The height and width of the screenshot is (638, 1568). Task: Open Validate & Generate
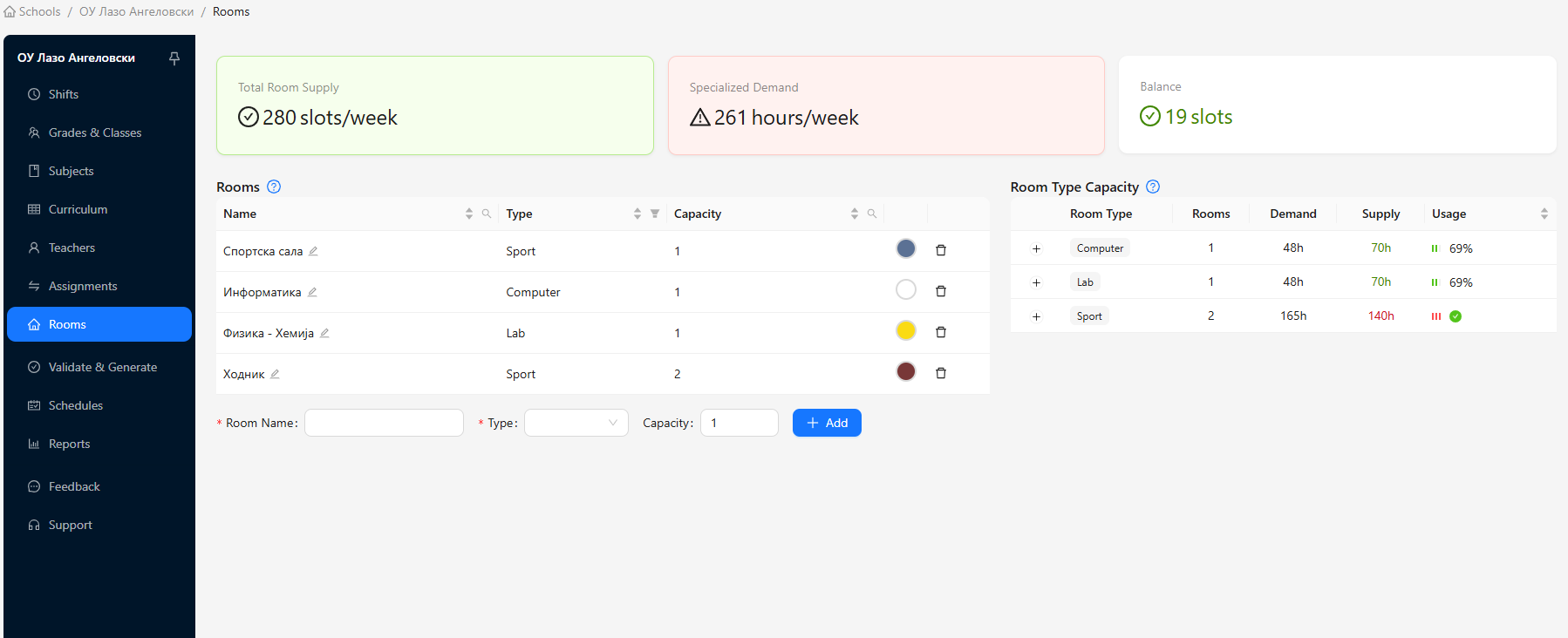(x=99, y=367)
